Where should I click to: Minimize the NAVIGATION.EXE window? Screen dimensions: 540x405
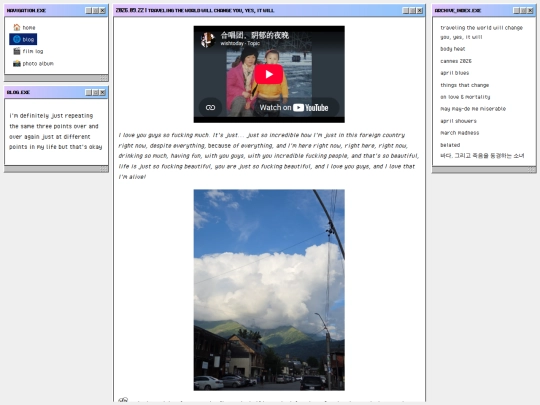pyautogui.click(x=89, y=11)
